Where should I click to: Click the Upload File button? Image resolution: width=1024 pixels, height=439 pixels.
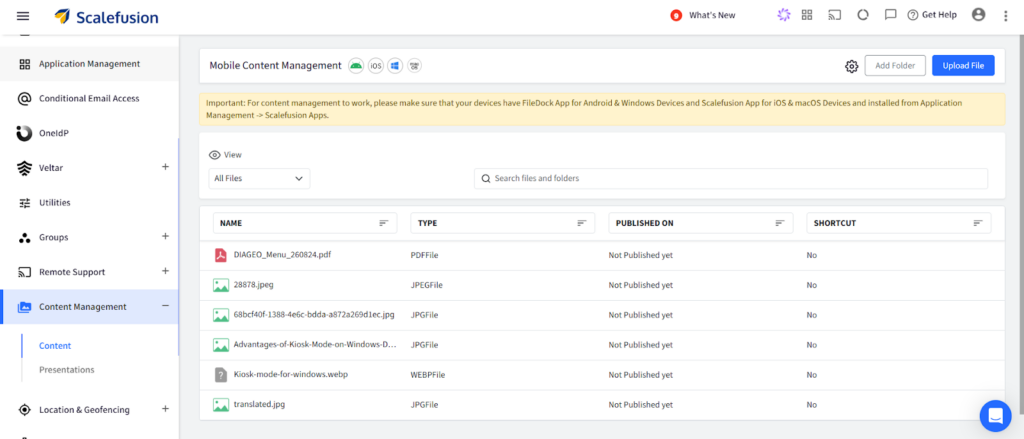[x=963, y=65]
